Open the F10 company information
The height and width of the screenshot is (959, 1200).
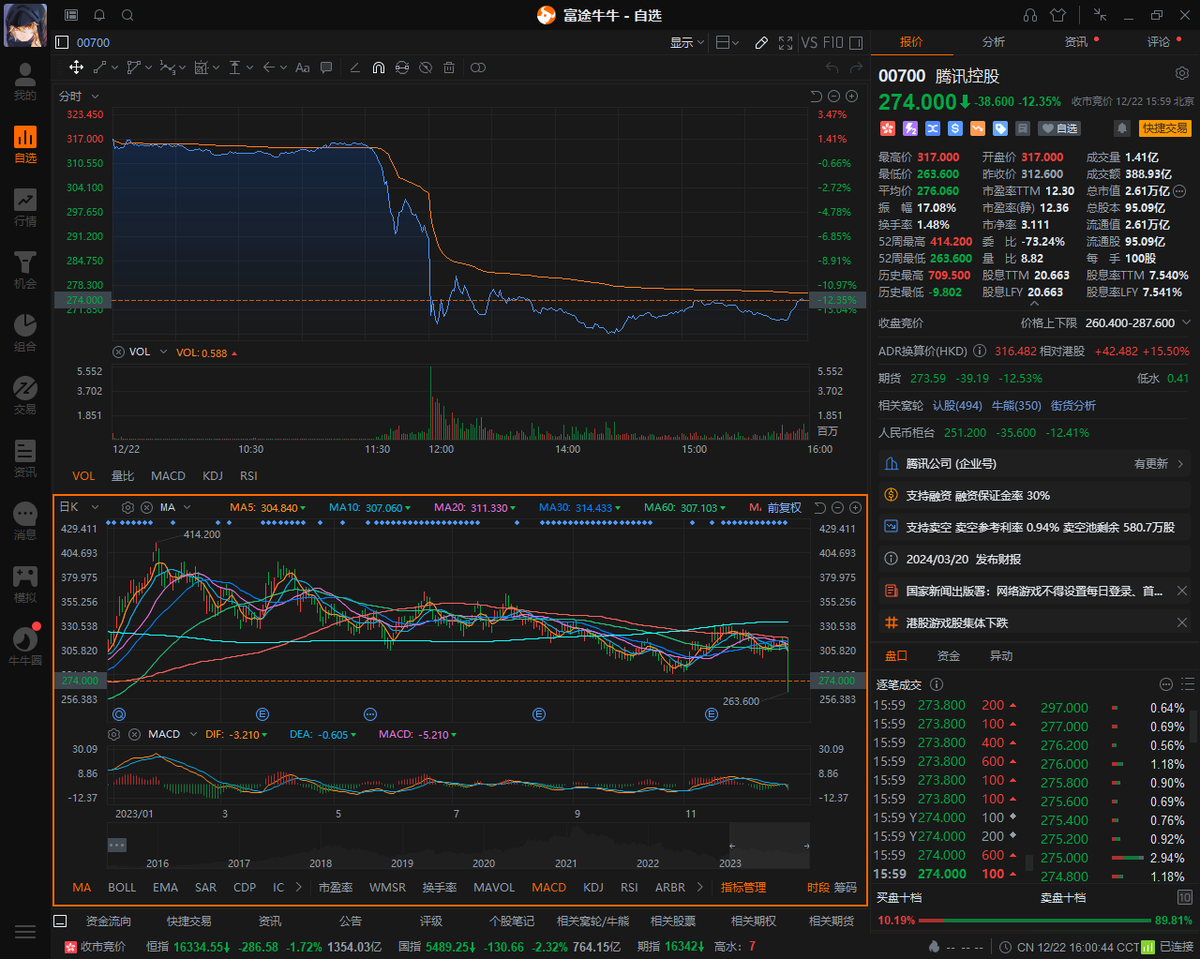point(833,43)
